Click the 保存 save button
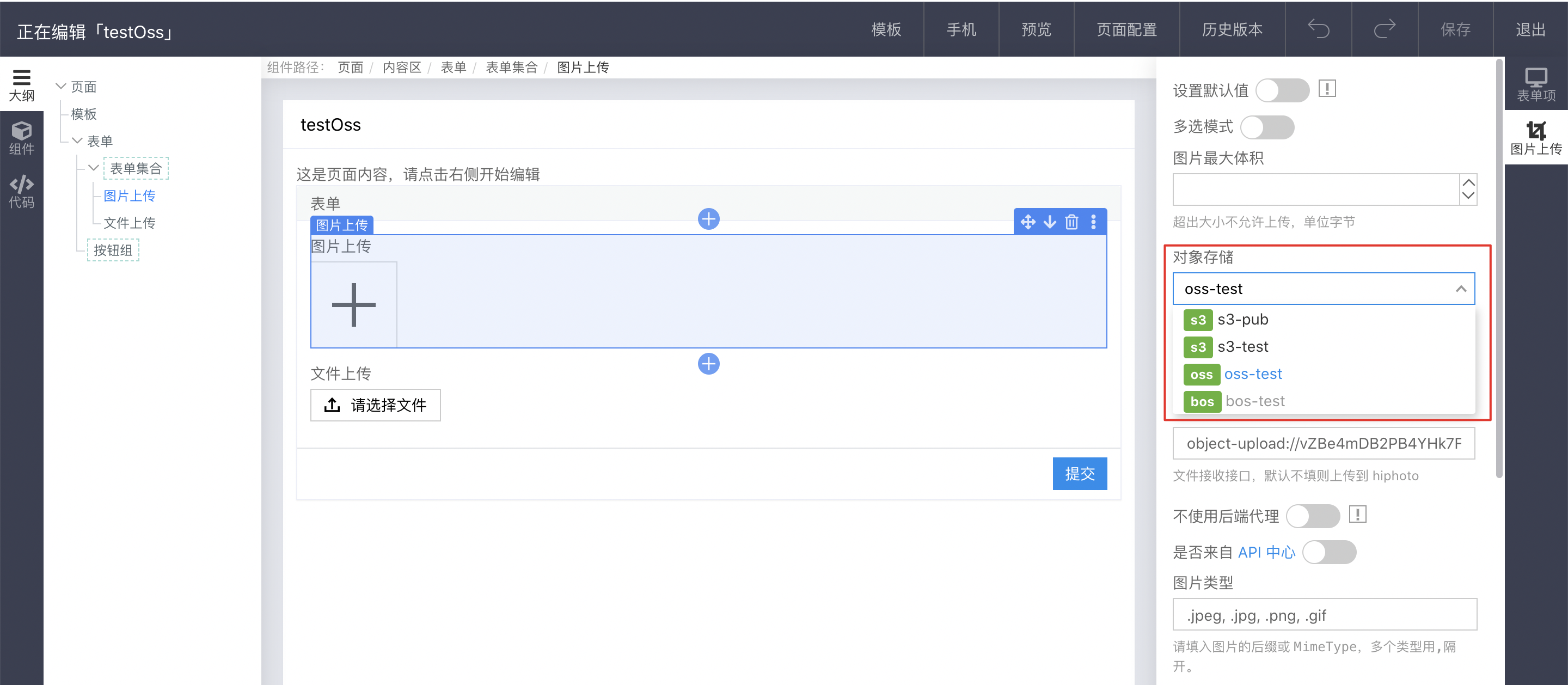This screenshot has width=1568, height=685. 1455,29
